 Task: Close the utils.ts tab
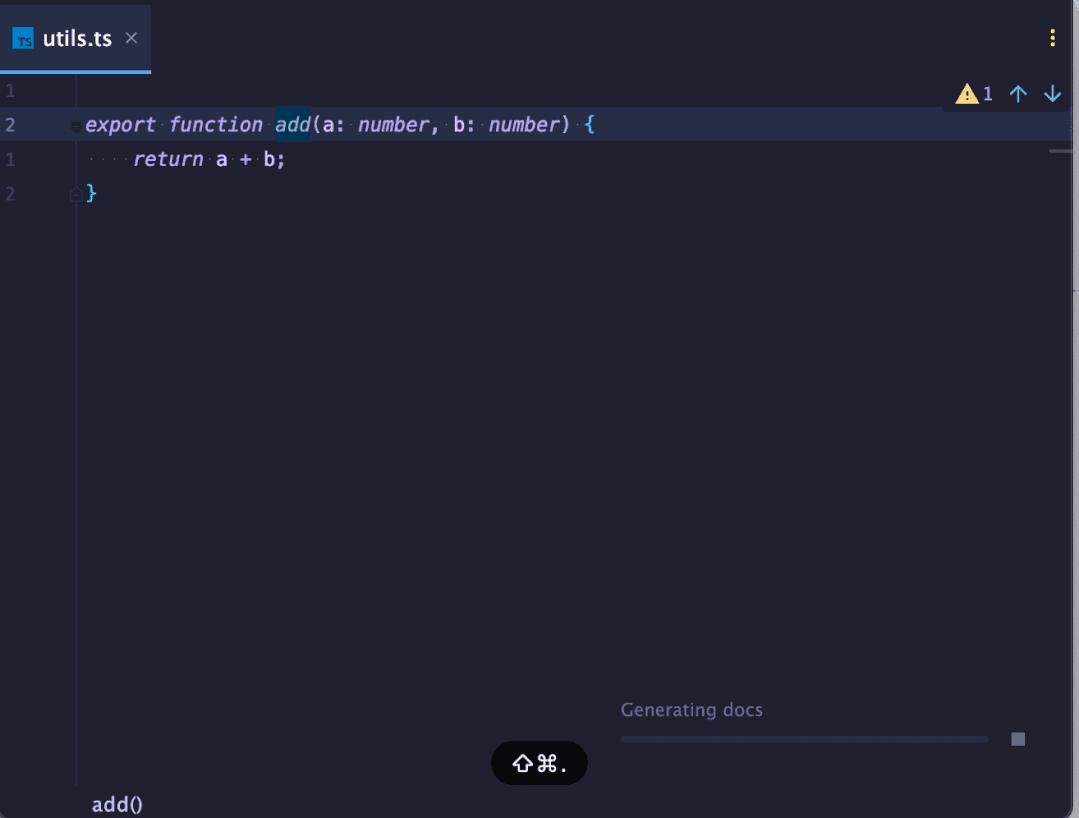click(131, 38)
